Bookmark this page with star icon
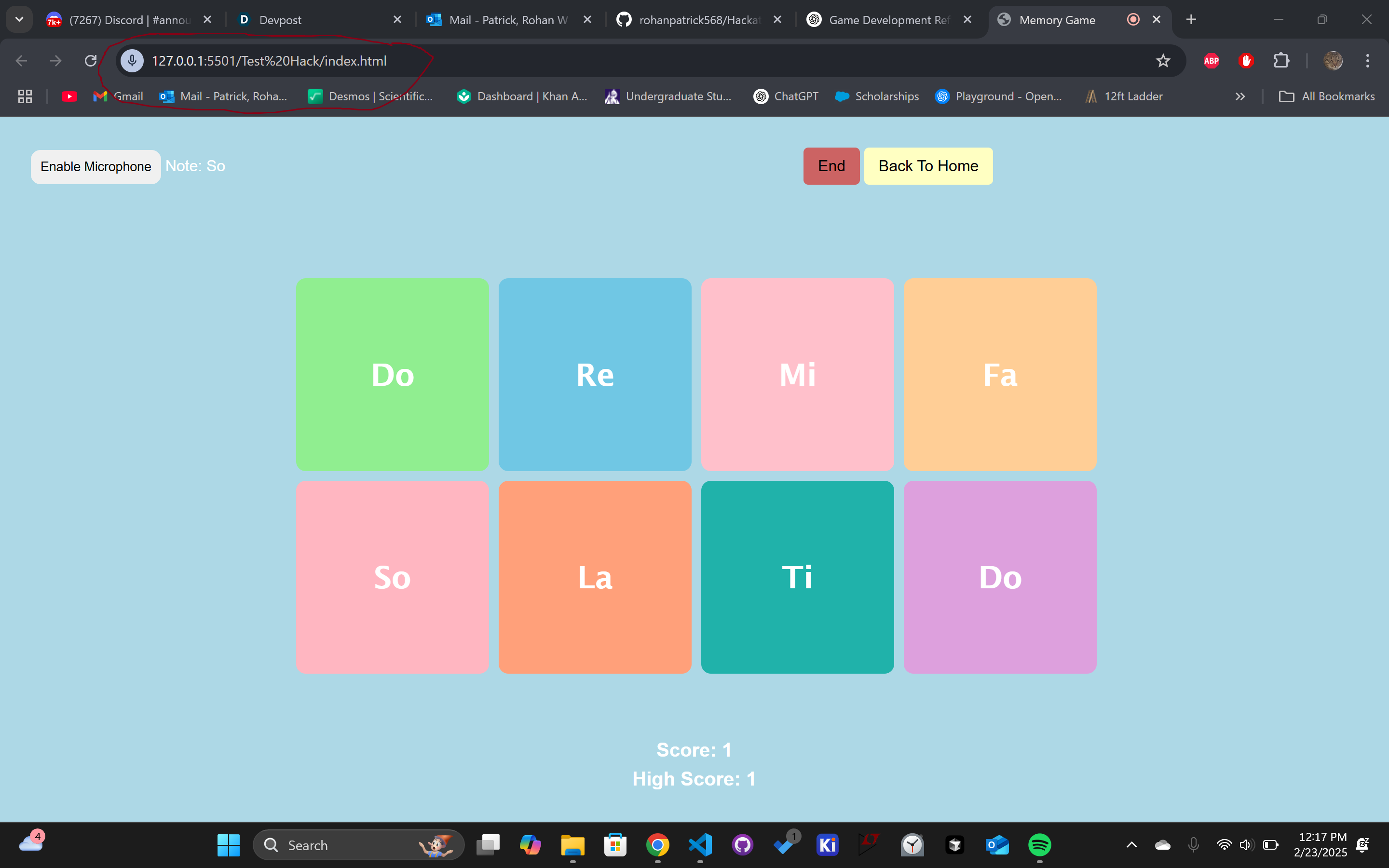 [x=1163, y=61]
